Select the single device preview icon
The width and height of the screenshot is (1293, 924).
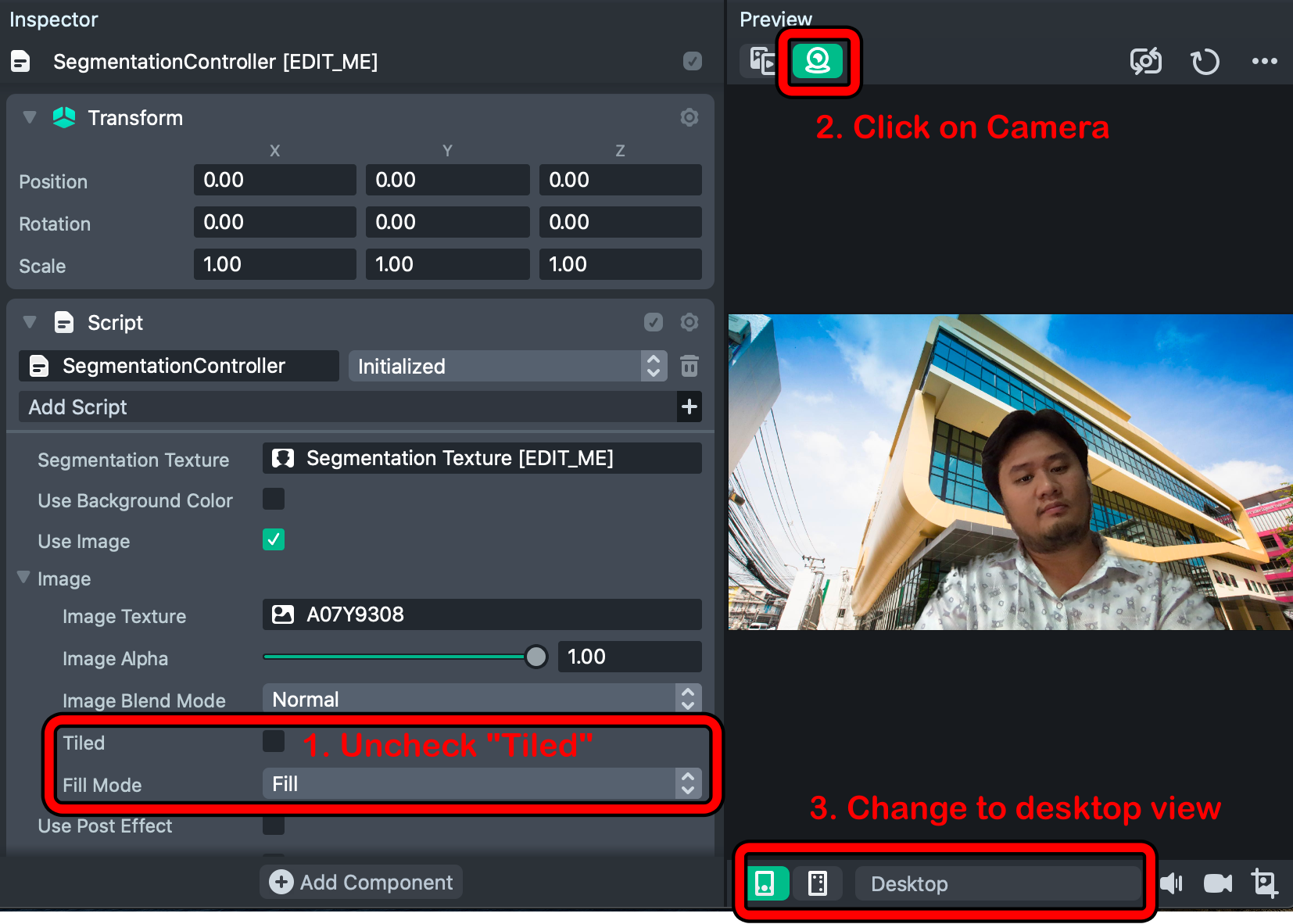coord(765,883)
